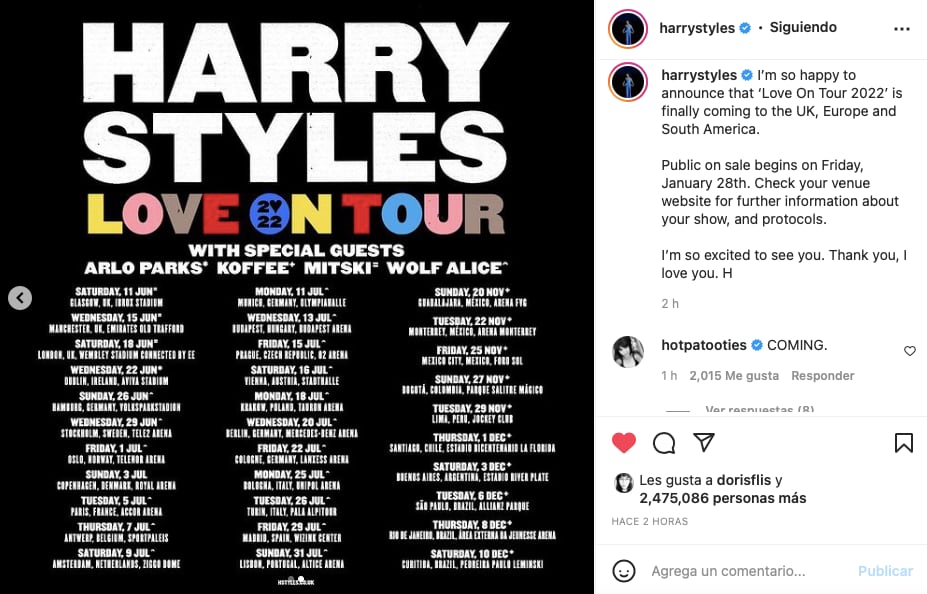Open the tour poster image
Screen dimensions: 927x594
(x=297, y=297)
